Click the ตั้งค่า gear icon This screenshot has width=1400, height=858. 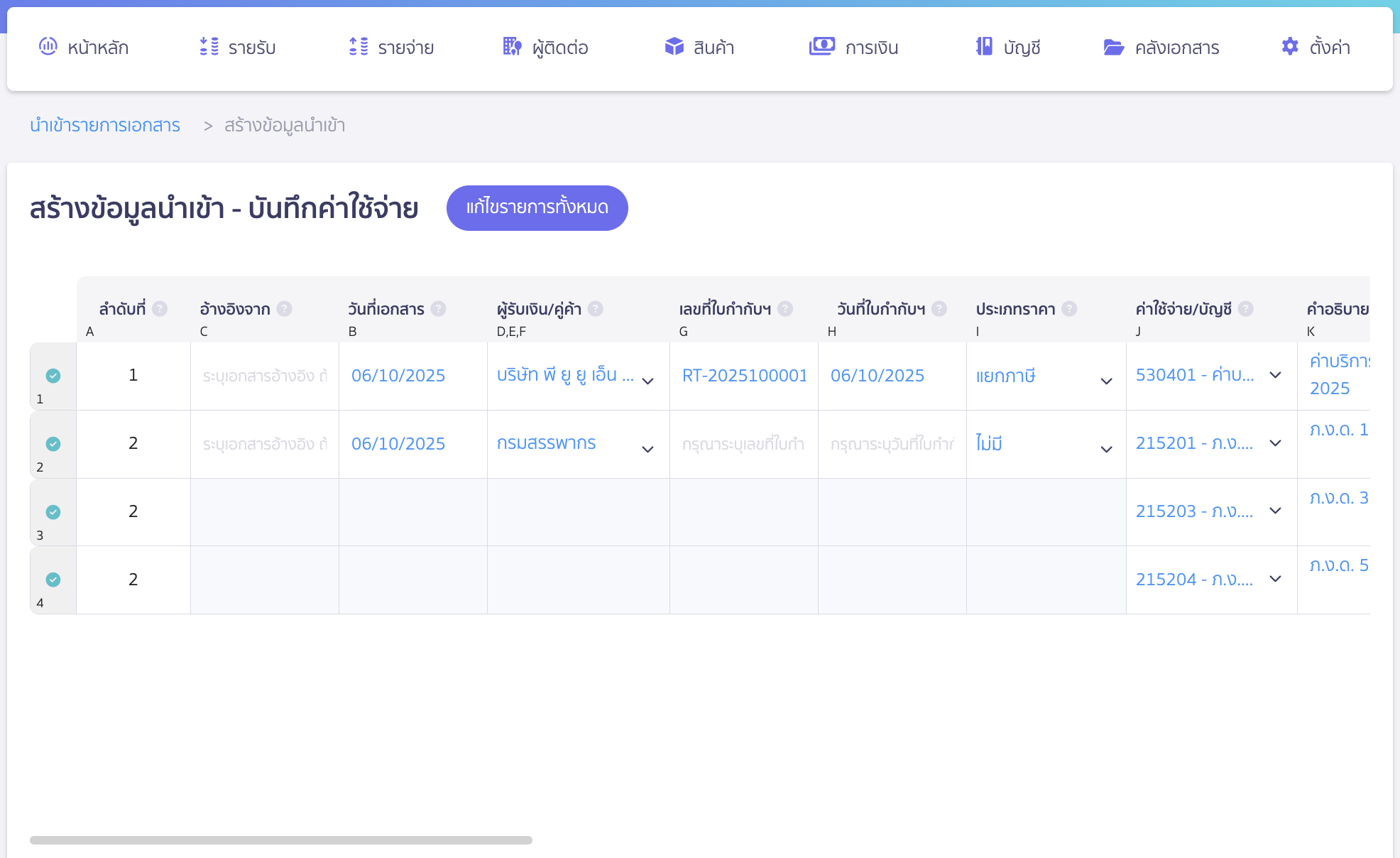(x=1289, y=46)
